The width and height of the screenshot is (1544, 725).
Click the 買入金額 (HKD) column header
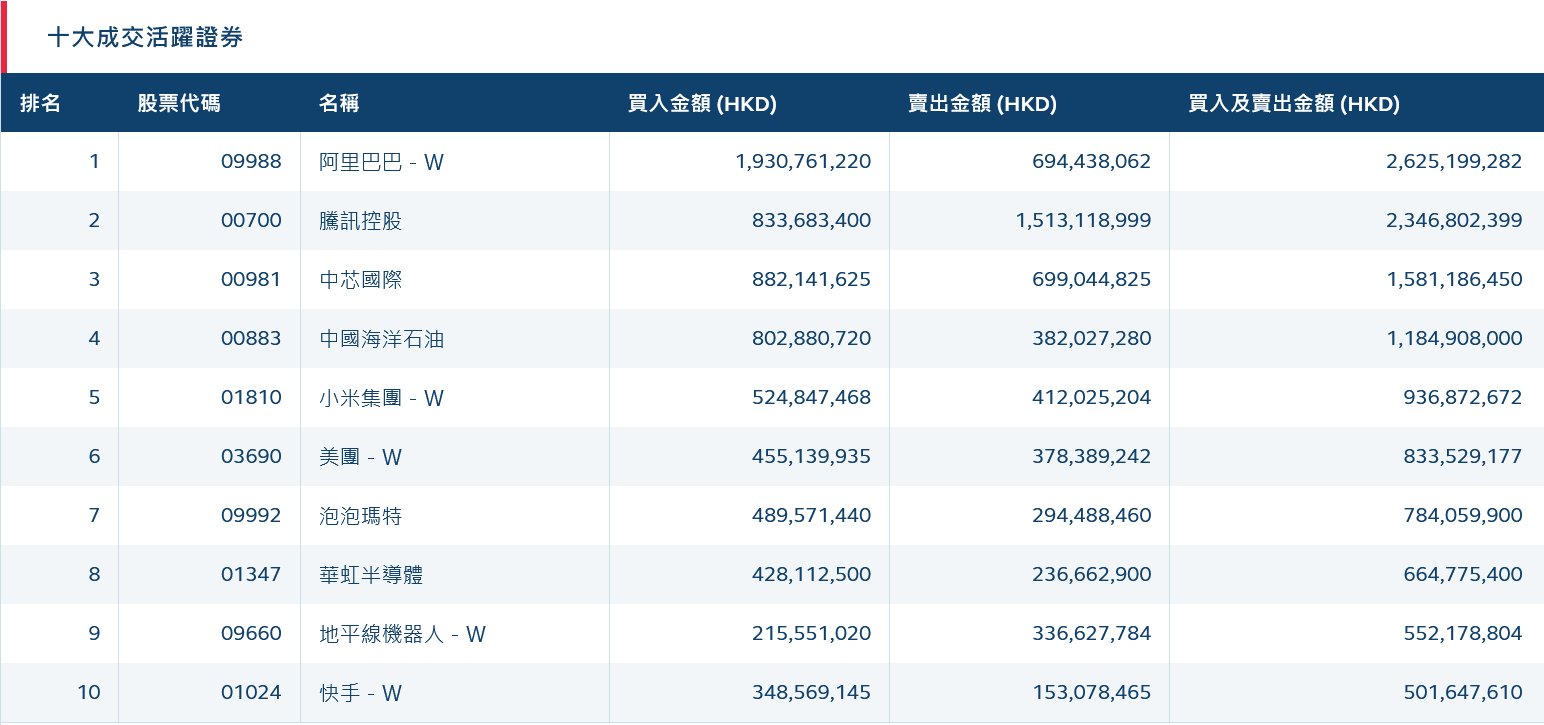[702, 103]
